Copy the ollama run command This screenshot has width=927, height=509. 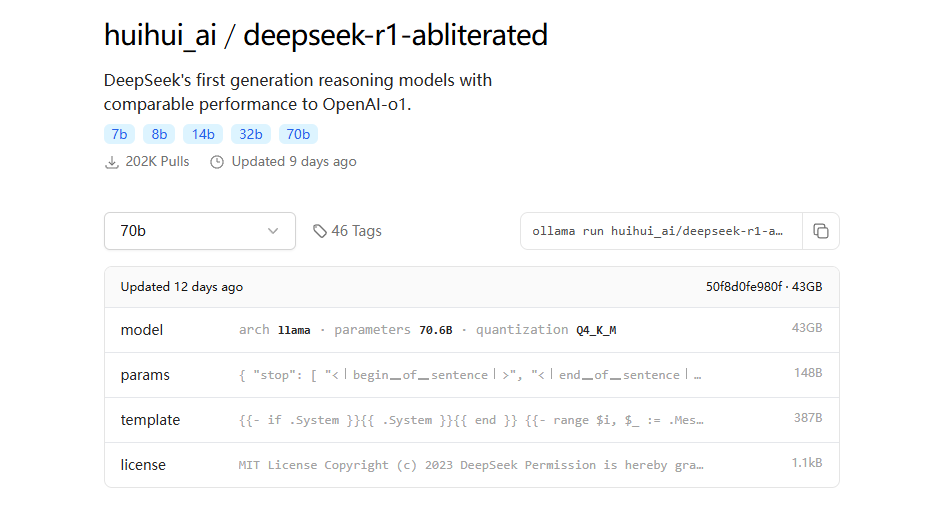(x=821, y=231)
